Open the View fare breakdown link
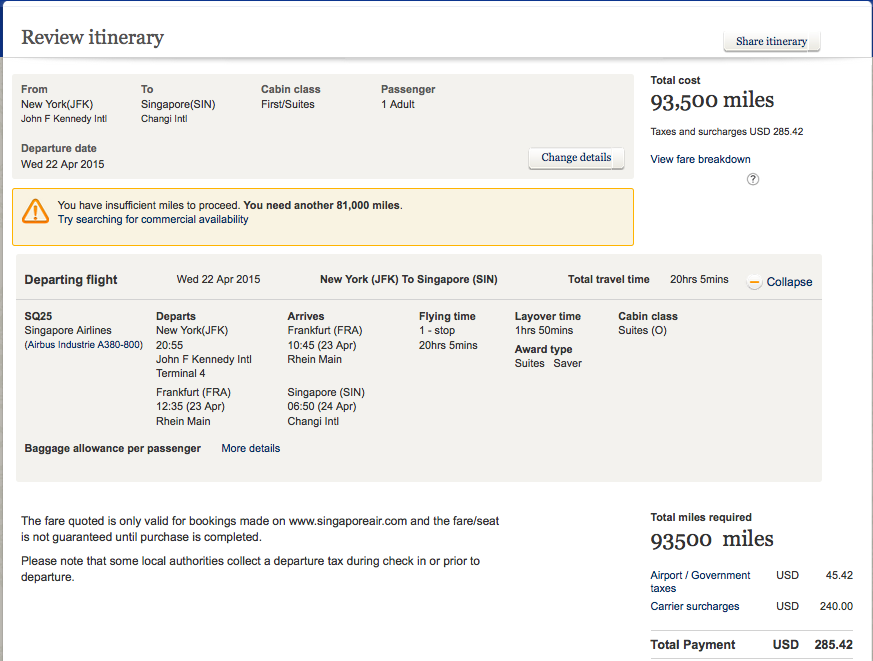Viewport: 873px width, 661px height. [700, 159]
